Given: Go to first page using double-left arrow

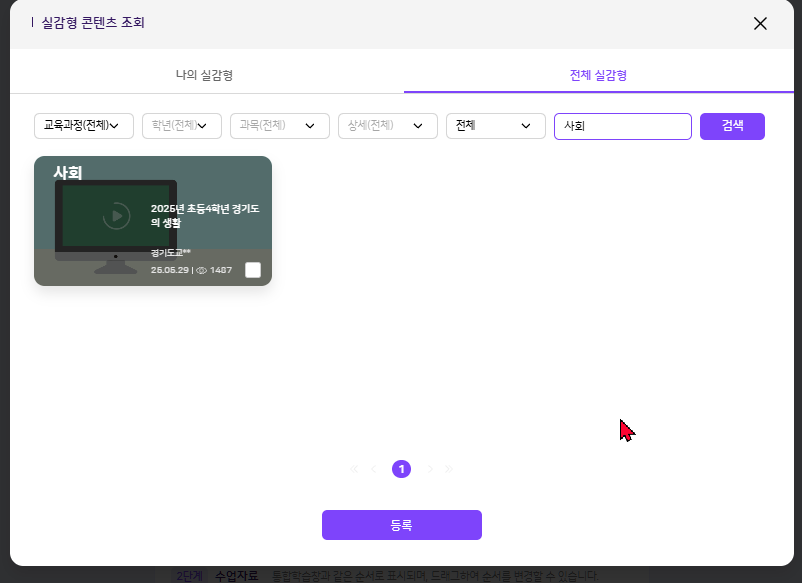Looking at the screenshot, I should pos(354,469).
